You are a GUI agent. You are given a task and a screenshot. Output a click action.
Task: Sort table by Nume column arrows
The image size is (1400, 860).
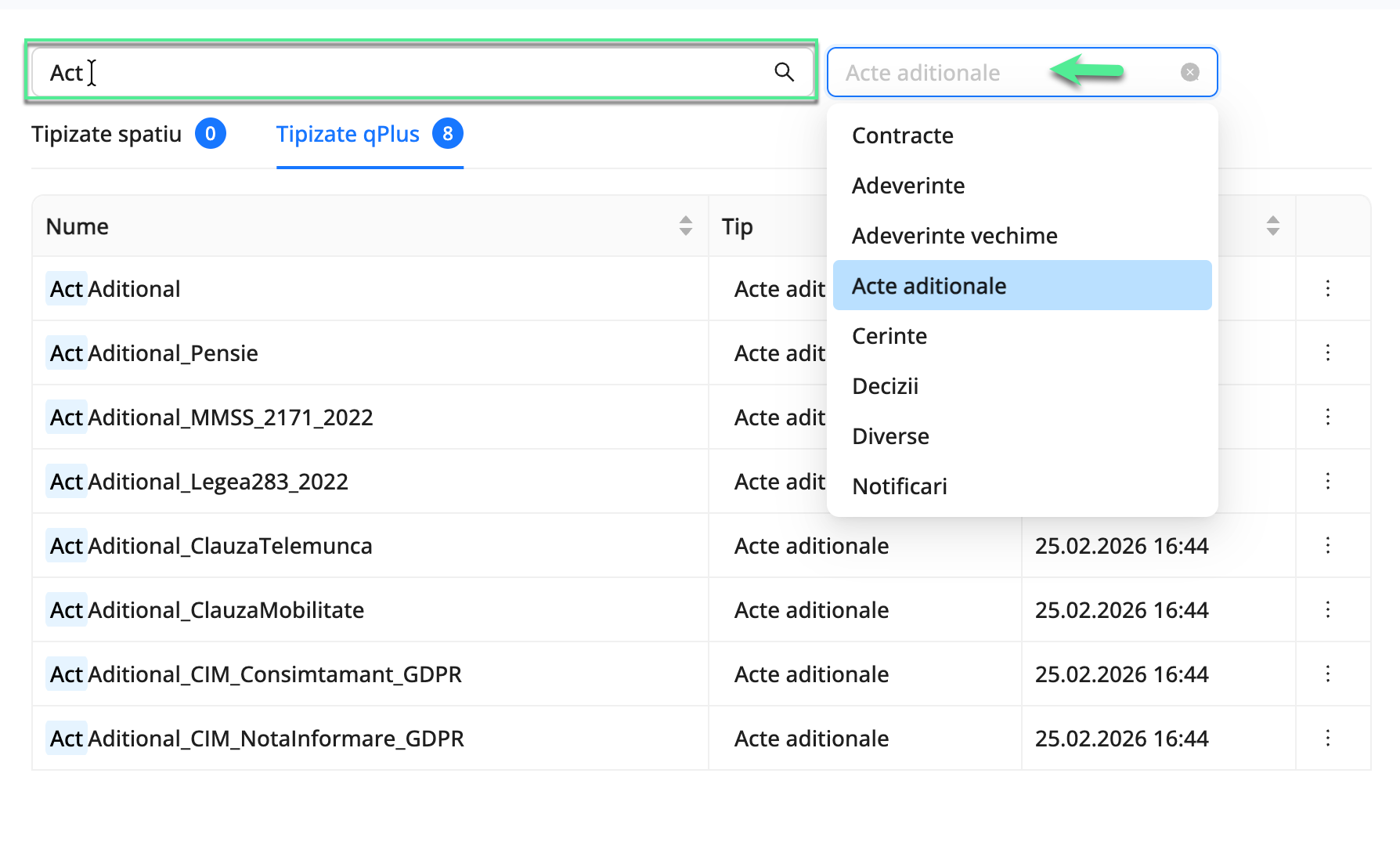click(686, 226)
